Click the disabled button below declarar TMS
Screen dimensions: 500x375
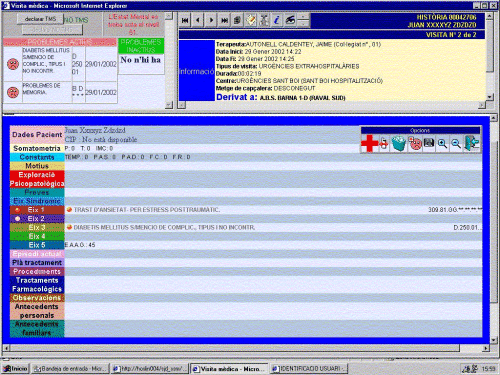52,30
